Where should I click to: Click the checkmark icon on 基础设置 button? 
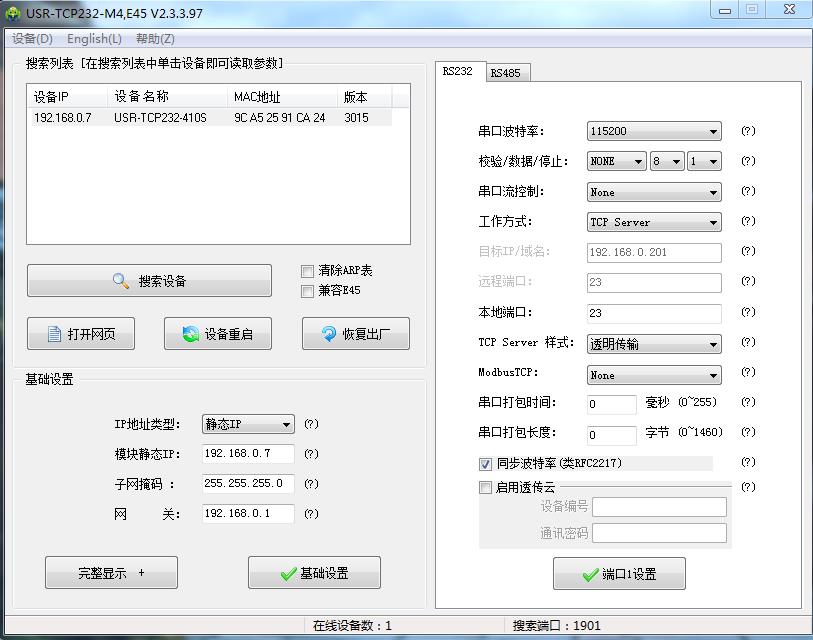[x=288, y=574]
